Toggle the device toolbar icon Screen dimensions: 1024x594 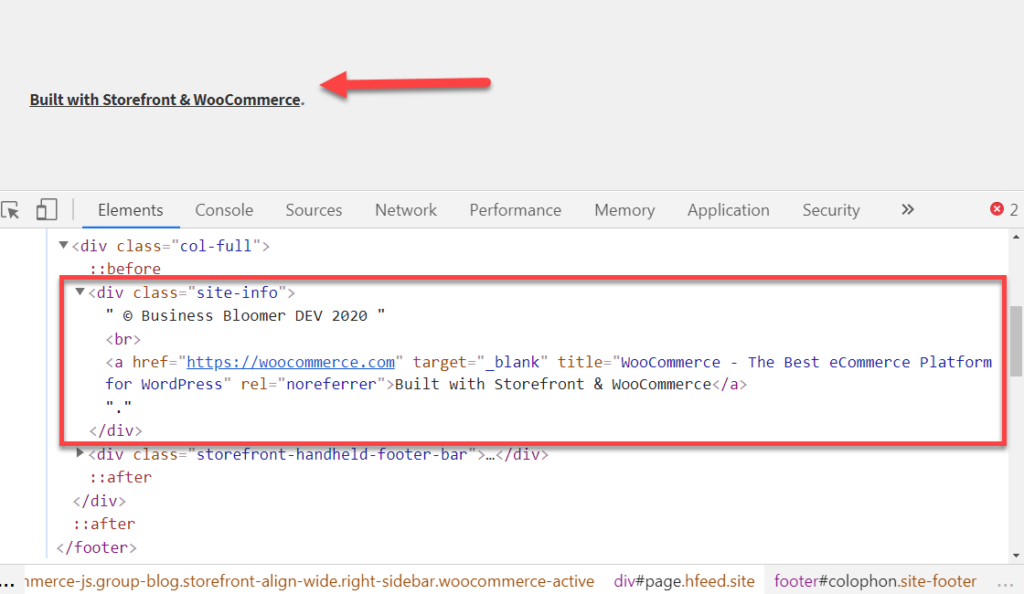click(46, 210)
